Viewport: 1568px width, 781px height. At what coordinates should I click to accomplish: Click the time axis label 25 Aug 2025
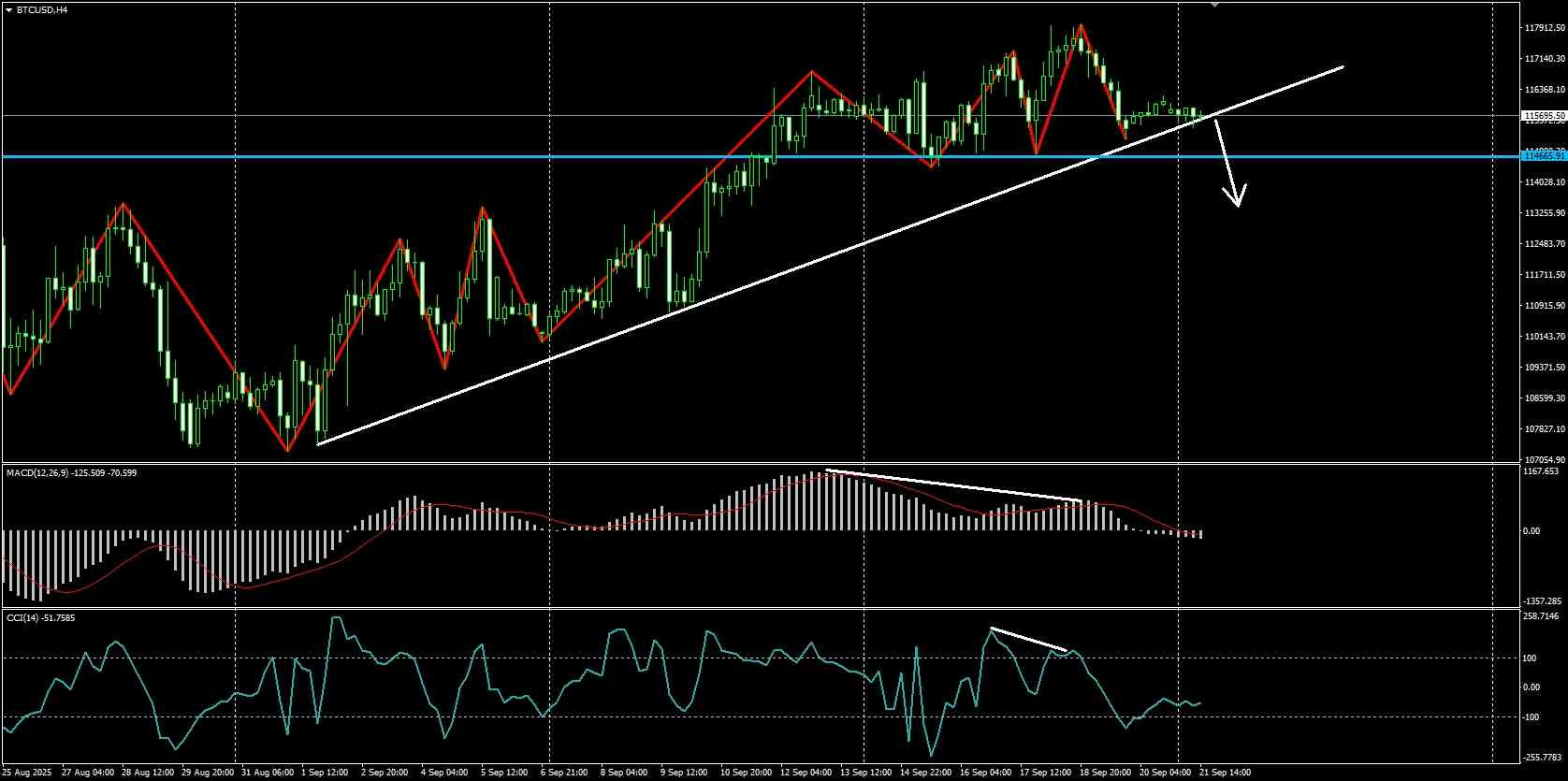pyautogui.click(x=26, y=773)
